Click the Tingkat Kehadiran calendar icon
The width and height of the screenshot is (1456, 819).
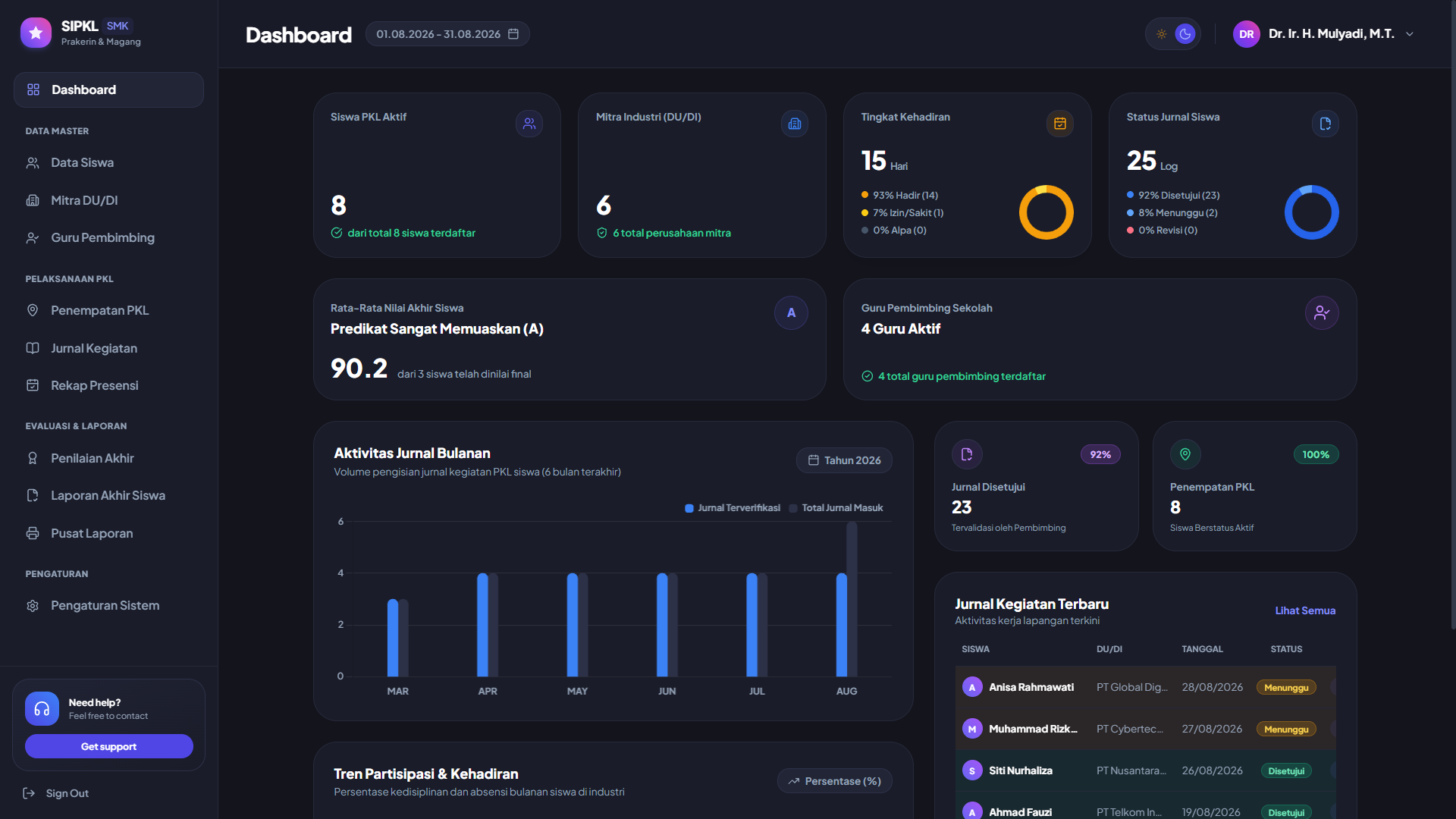pyautogui.click(x=1059, y=124)
